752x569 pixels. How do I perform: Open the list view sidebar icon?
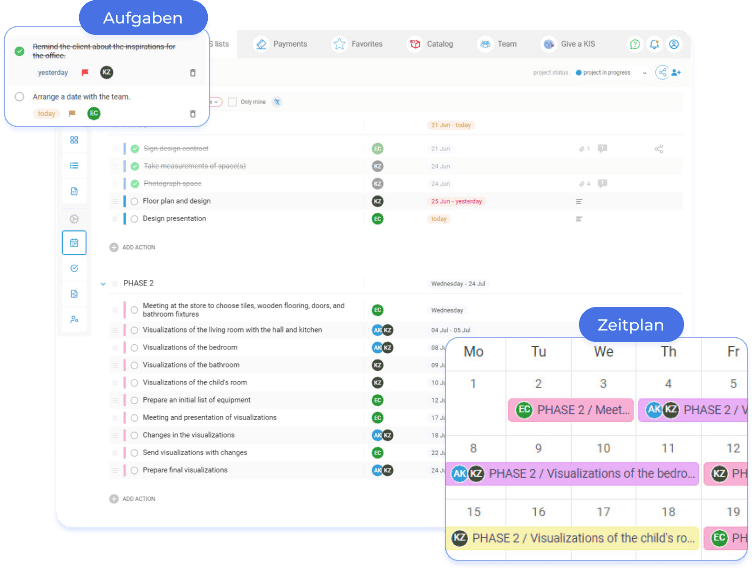coord(74,166)
